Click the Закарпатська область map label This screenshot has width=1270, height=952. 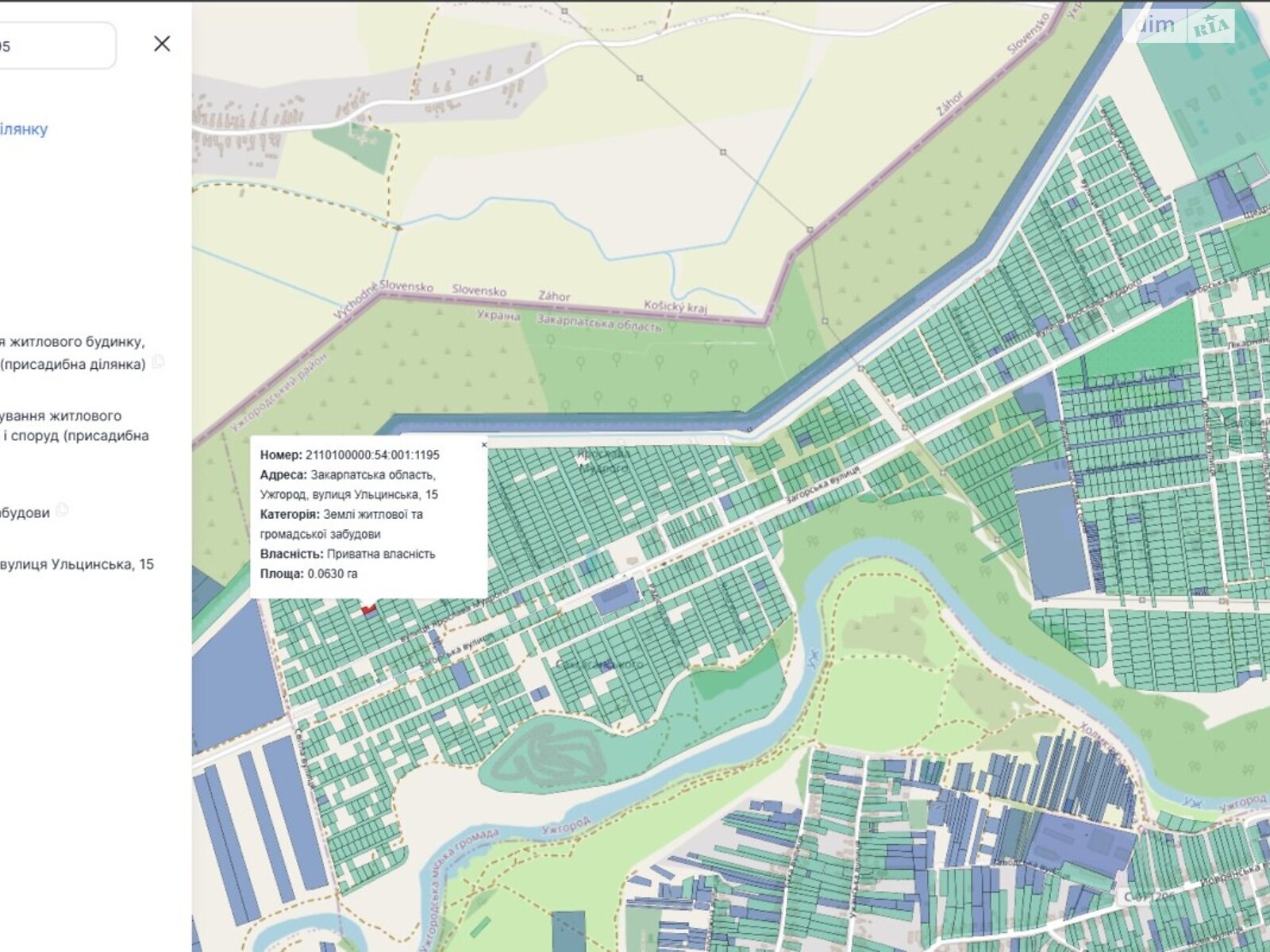tap(599, 323)
